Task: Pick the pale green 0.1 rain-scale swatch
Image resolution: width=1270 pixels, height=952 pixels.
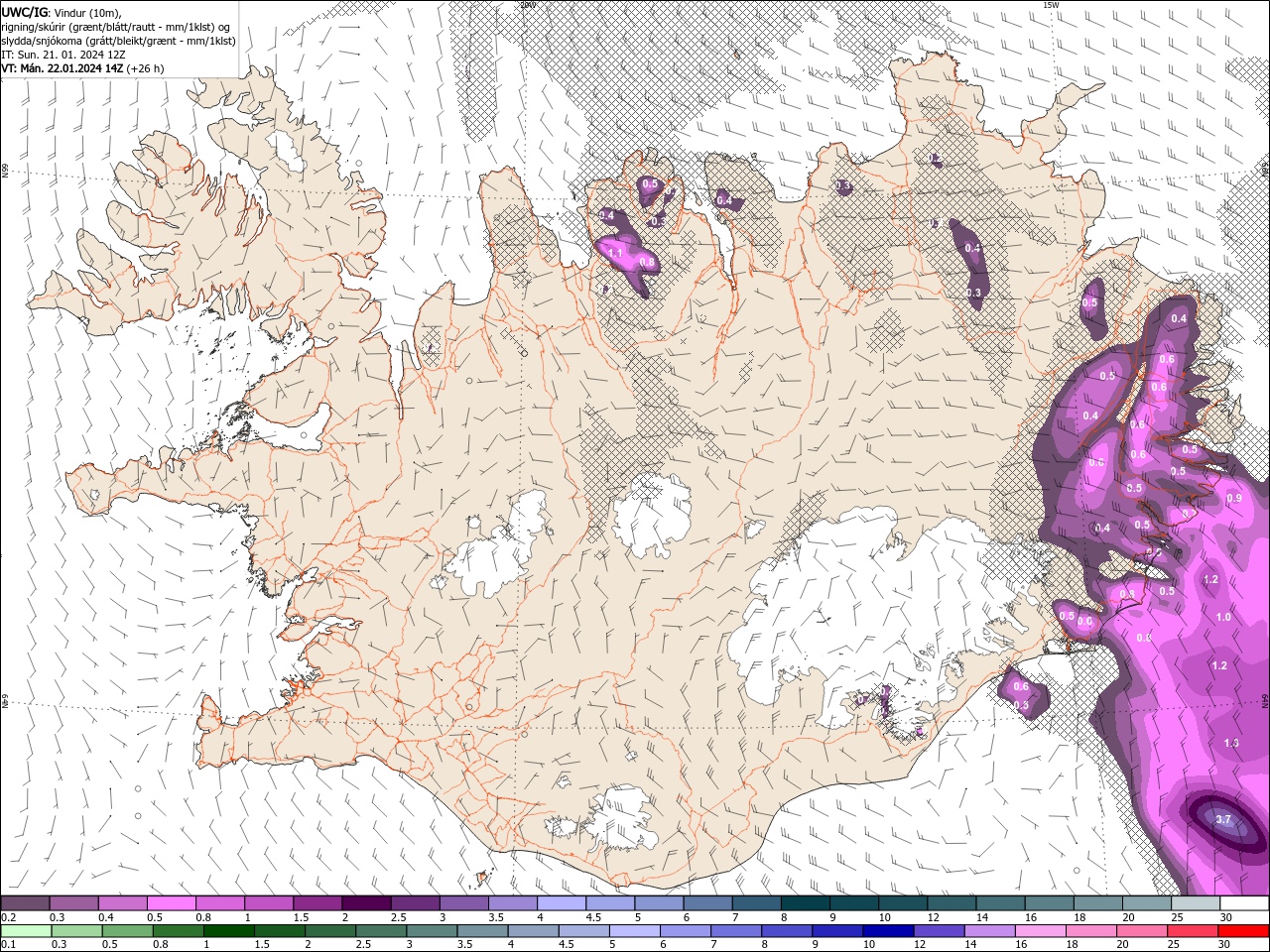Action: coord(26,930)
